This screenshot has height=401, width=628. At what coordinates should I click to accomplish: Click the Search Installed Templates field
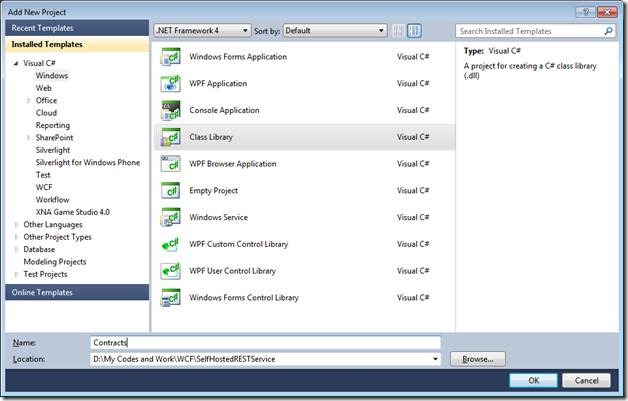(x=530, y=32)
